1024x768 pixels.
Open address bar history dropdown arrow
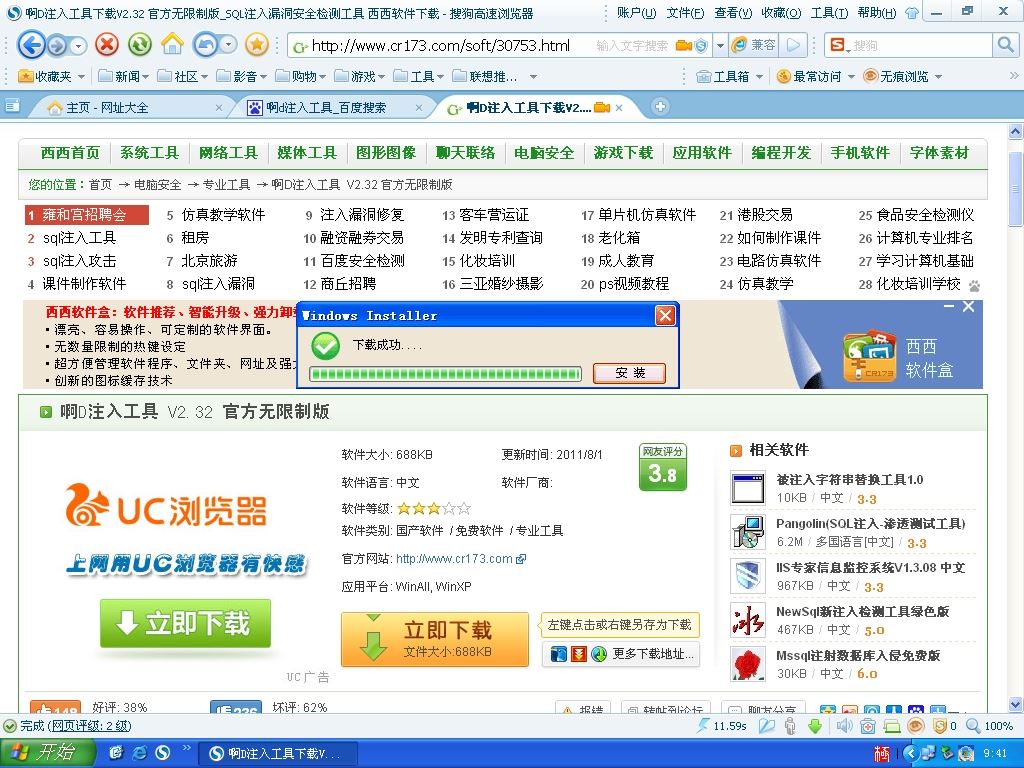[x=720, y=46]
